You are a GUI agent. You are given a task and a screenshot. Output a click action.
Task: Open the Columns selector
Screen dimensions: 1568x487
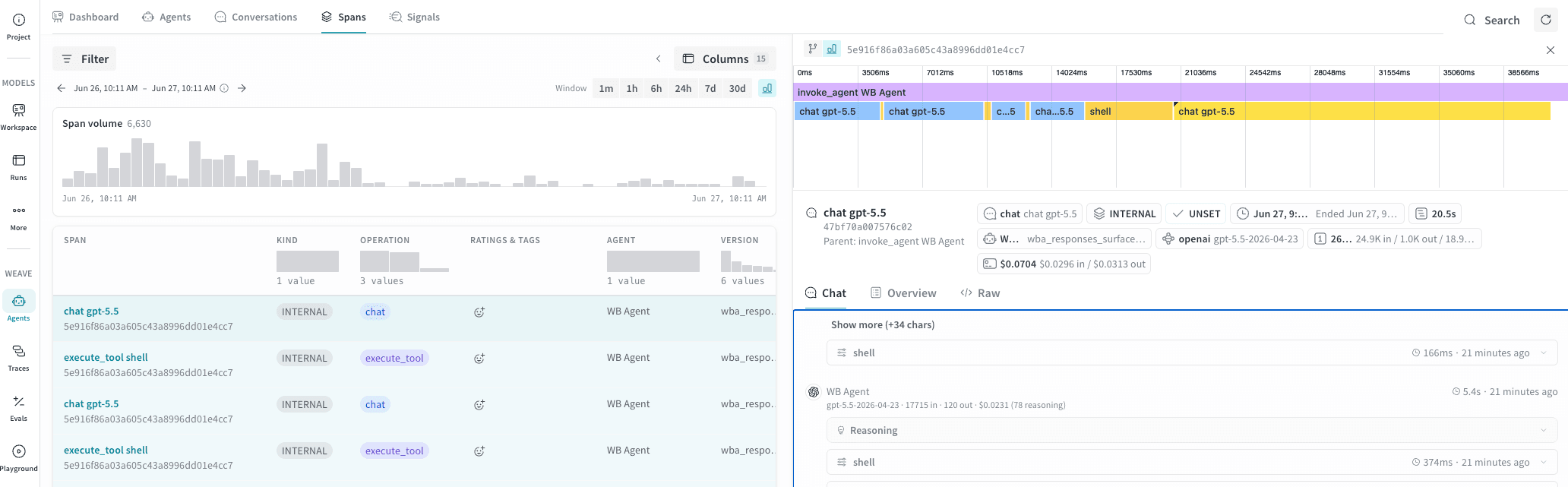tap(725, 59)
